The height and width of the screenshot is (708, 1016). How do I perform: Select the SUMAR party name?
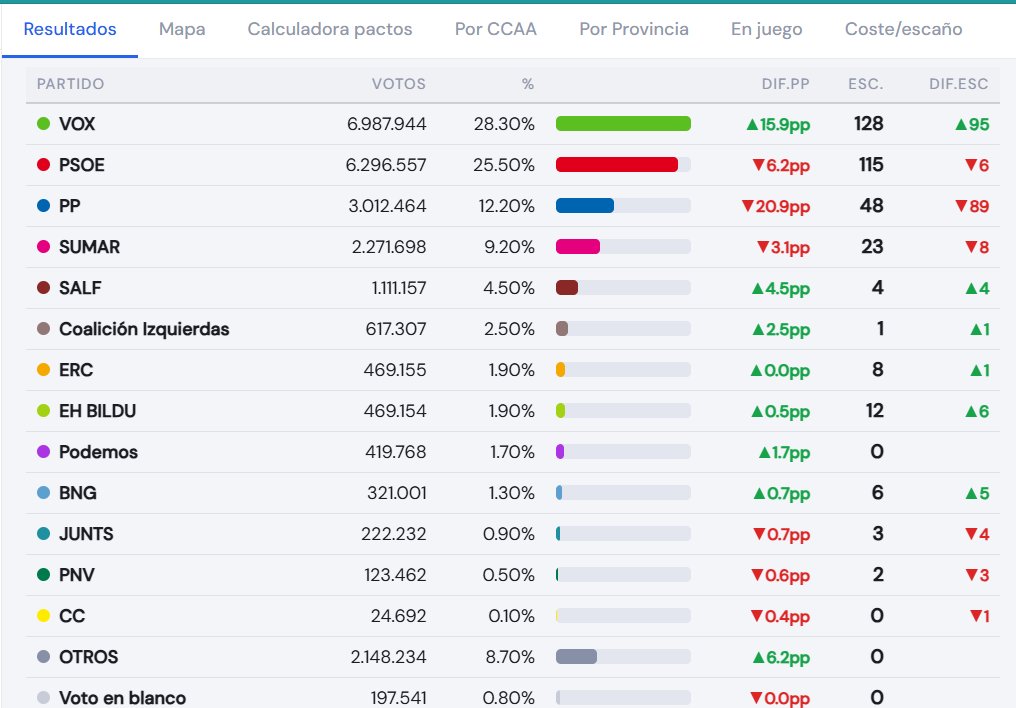pyautogui.click(x=89, y=247)
